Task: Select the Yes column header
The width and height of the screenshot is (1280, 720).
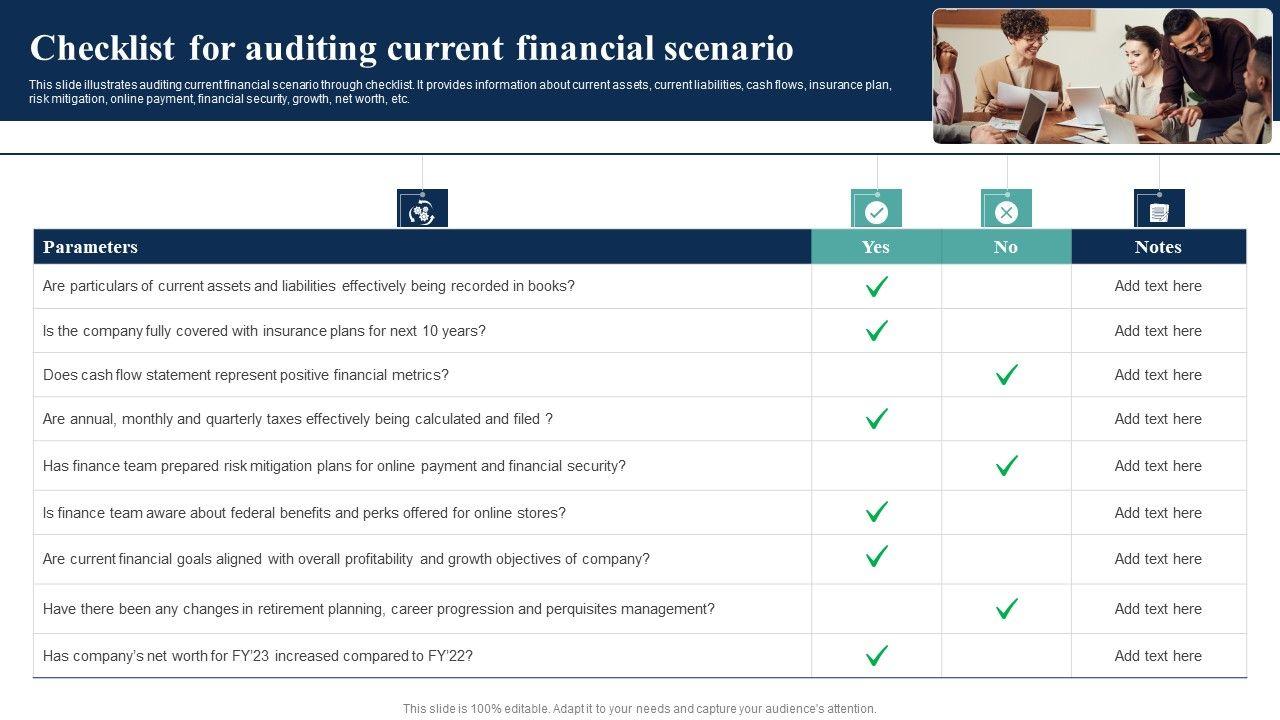Action: (x=876, y=247)
